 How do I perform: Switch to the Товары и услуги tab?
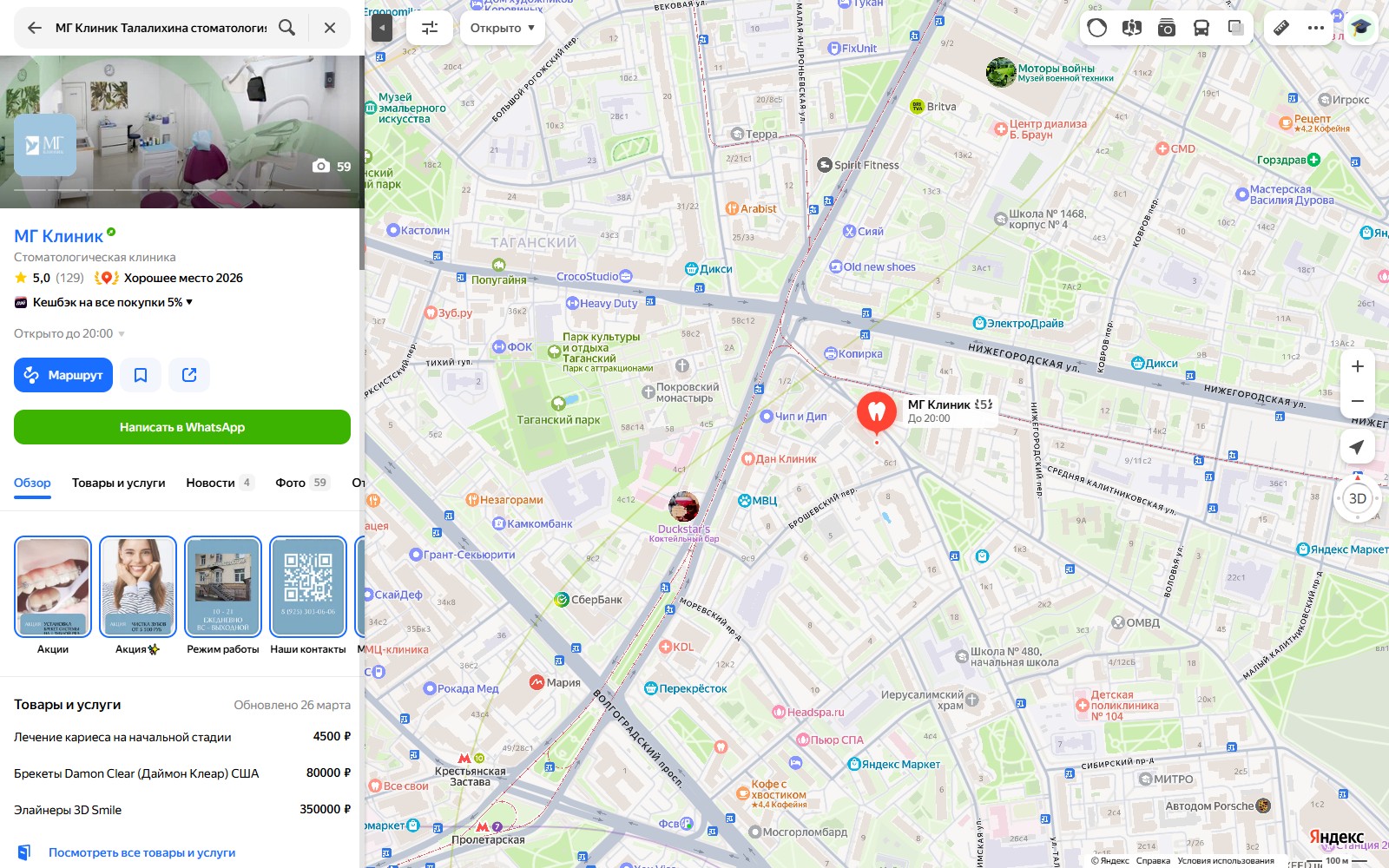click(x=118, y=483)
